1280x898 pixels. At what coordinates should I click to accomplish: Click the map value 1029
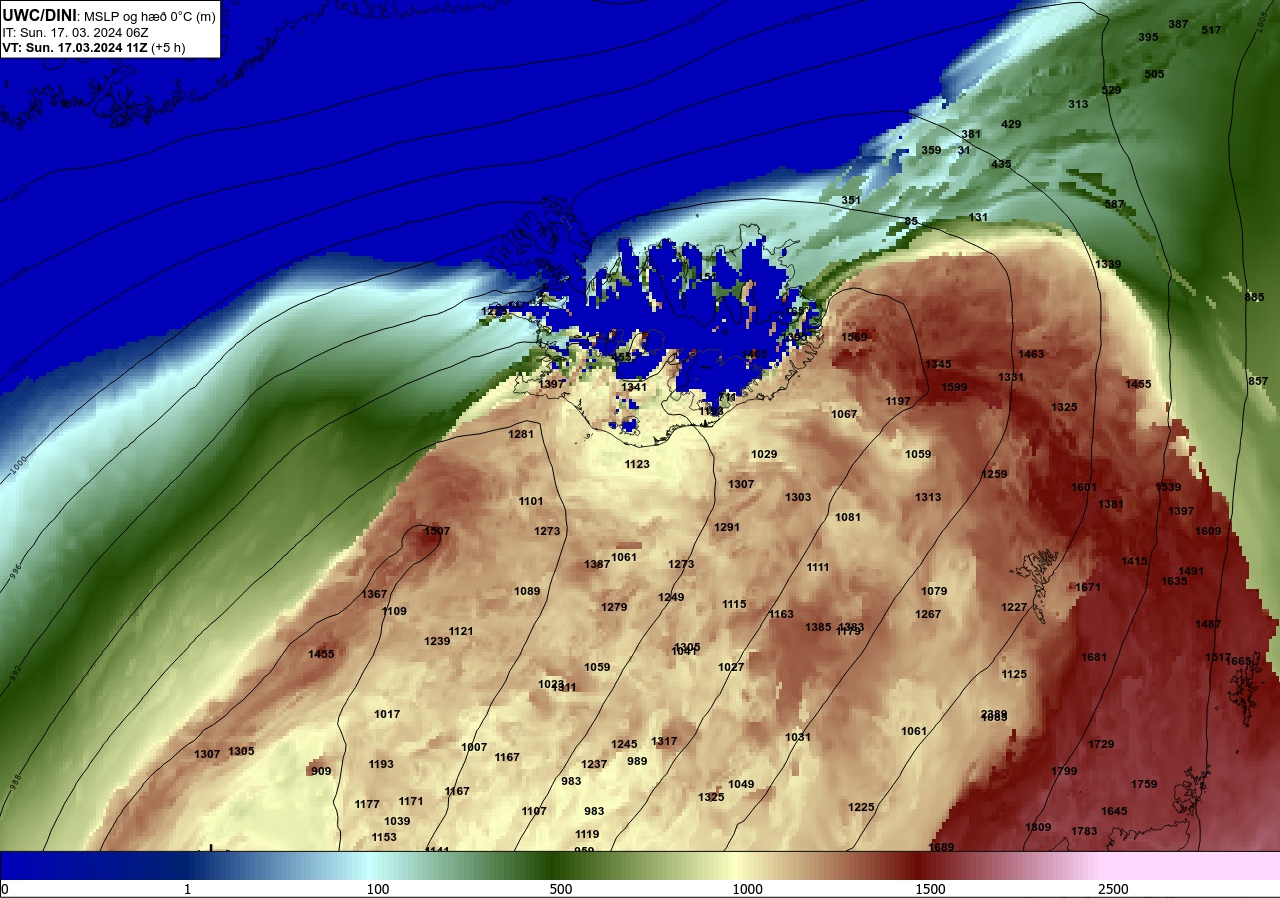click(764, 454)
